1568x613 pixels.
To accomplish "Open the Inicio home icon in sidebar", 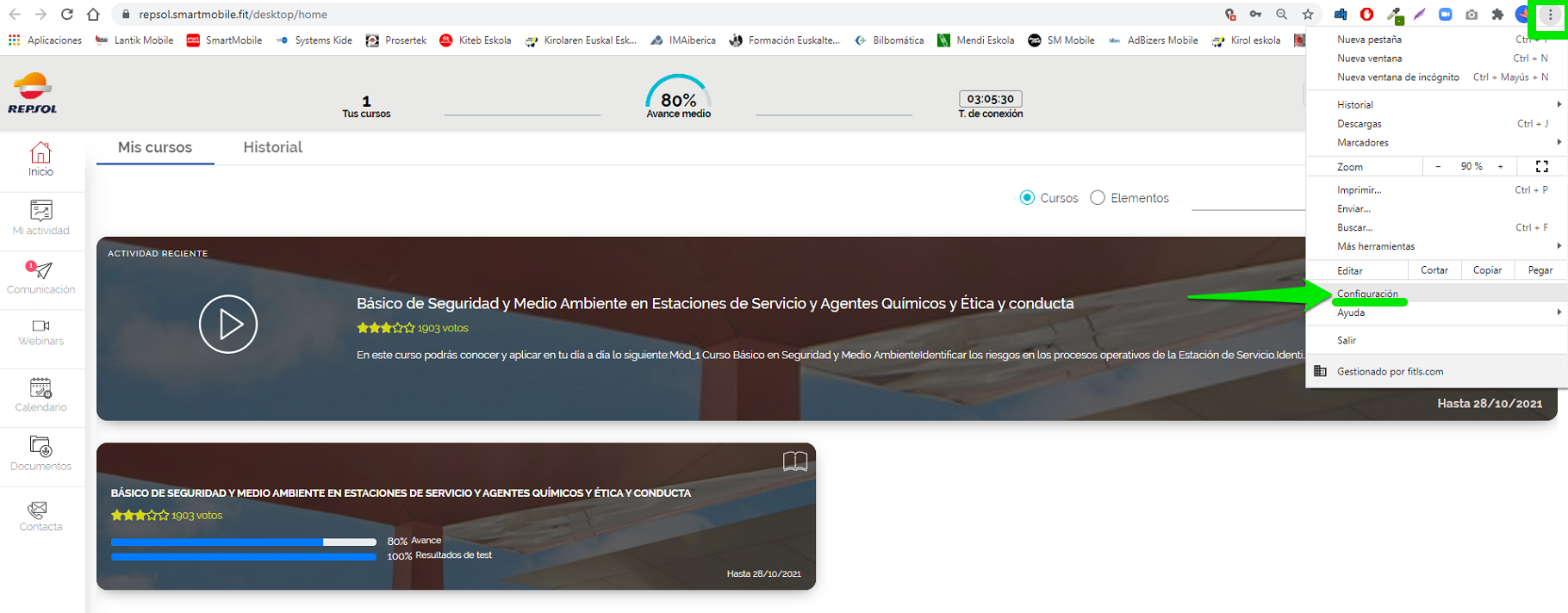I will pyautogui.click(x=40, y=154).
